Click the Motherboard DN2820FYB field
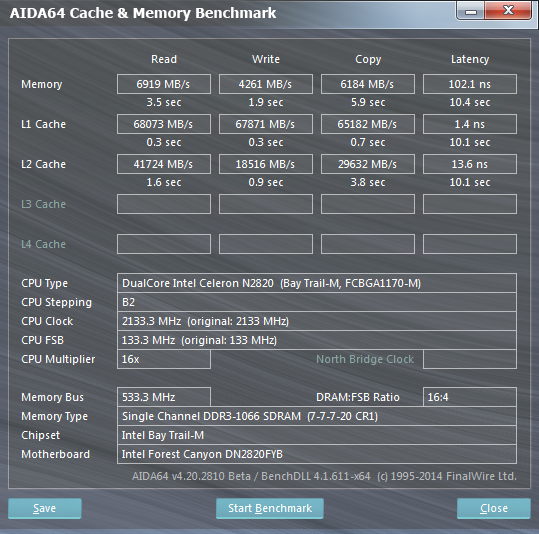This screenshot has height=534, width=539. (317, 454)
